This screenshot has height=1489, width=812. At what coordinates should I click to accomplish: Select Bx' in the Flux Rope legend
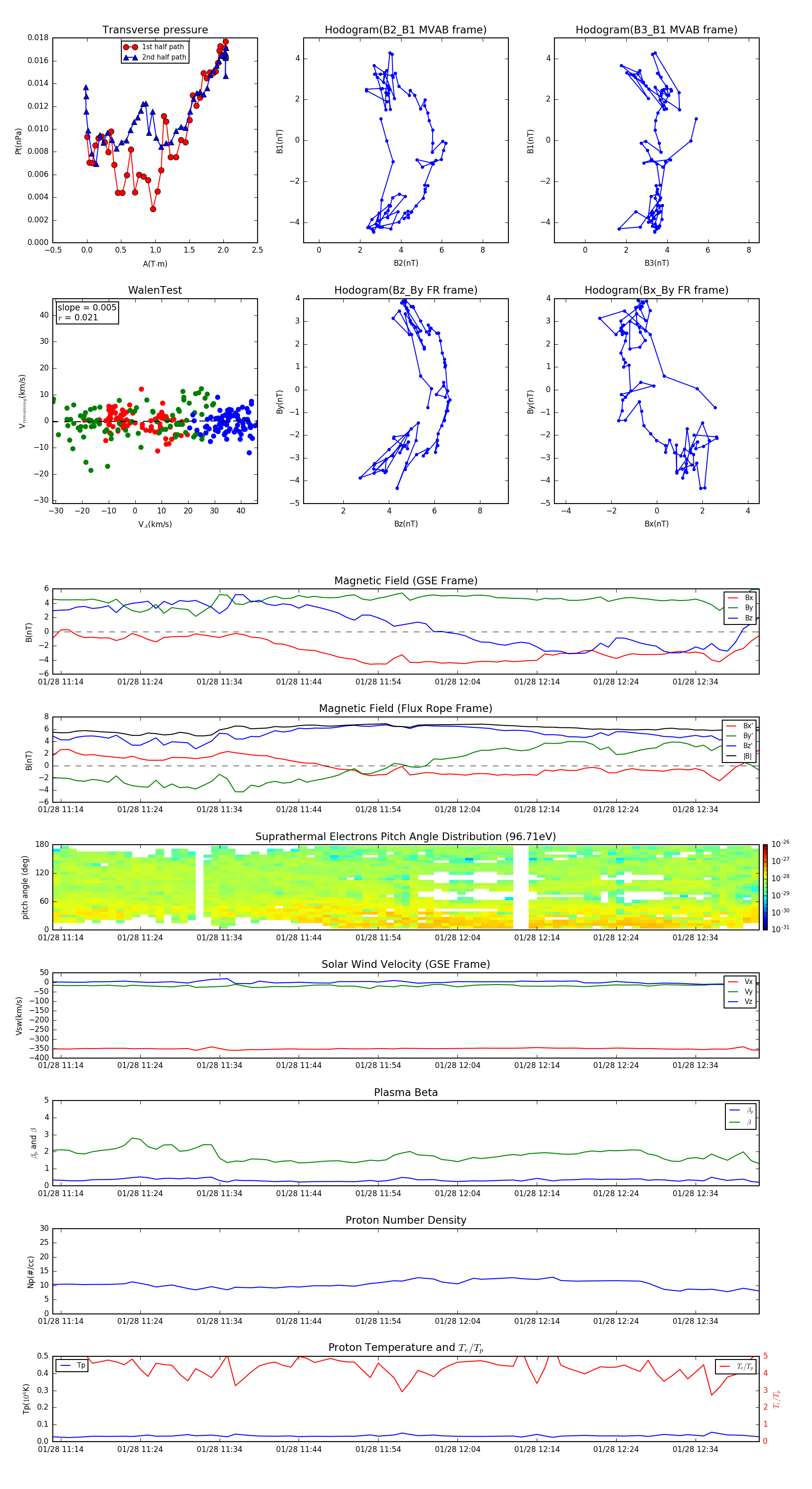(740, 726)
